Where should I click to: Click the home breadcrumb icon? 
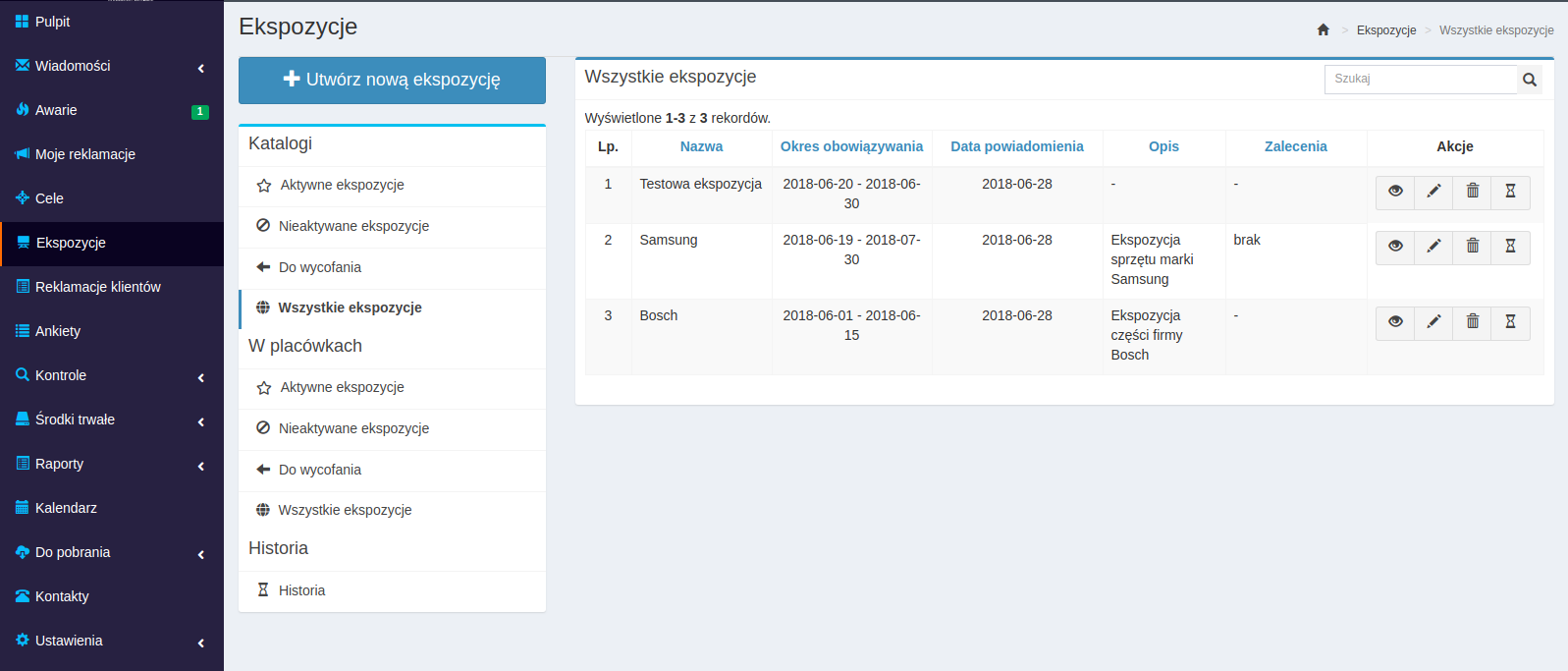(x=1323, y=29)
